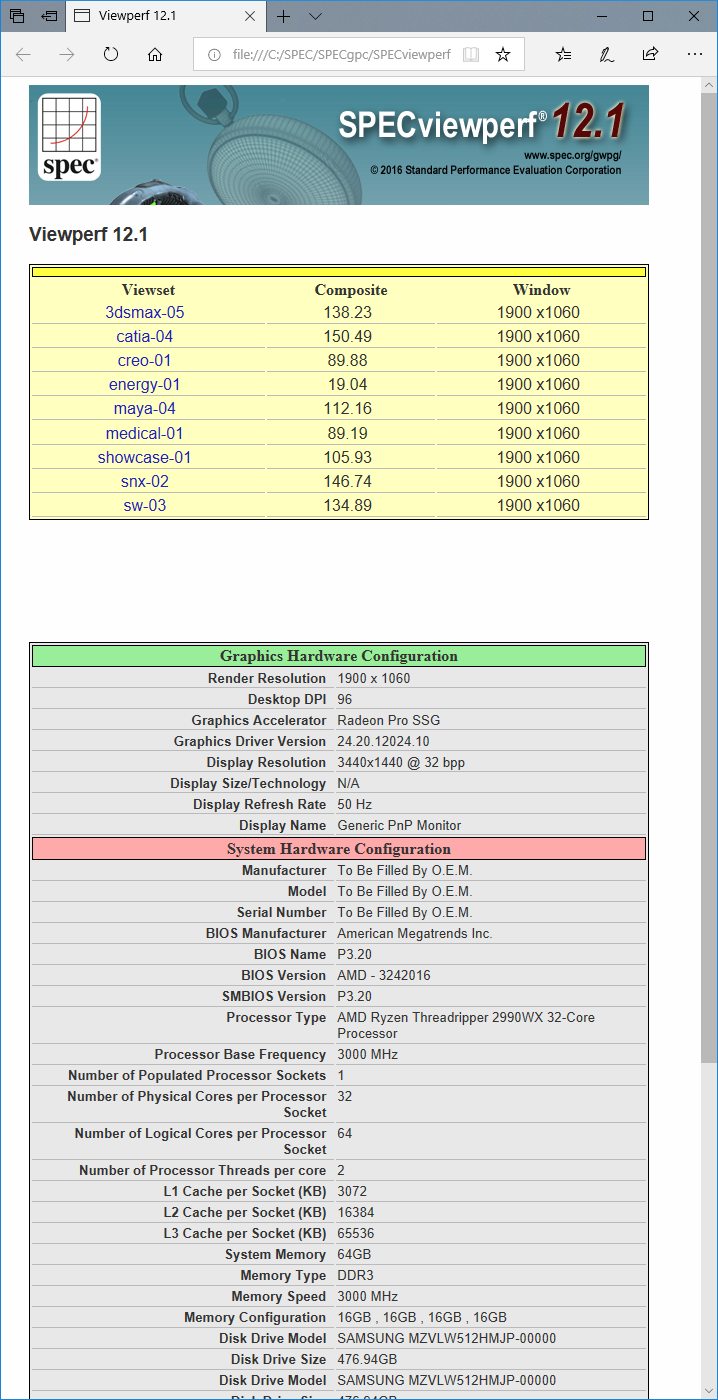Click system memory 64GB value
Screen dimensions: 718x1400
pos(354,1254)
